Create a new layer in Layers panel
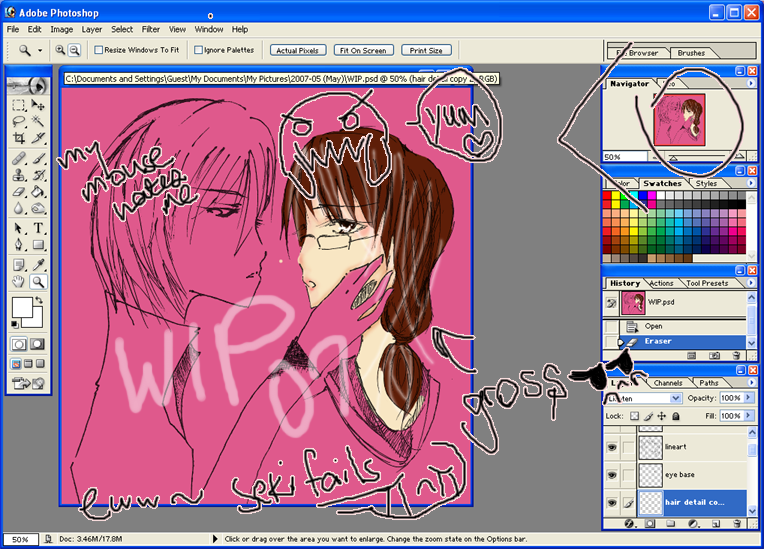764x549 pixels. [716, 524]
